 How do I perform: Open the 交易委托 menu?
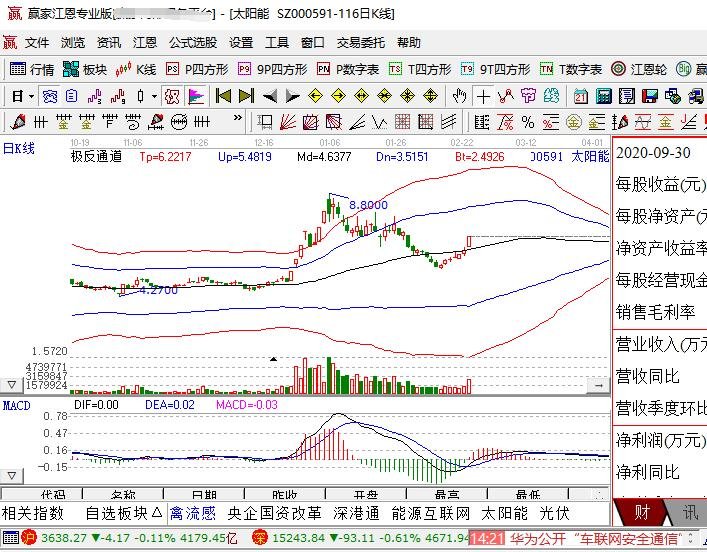[x=360, y=43]
